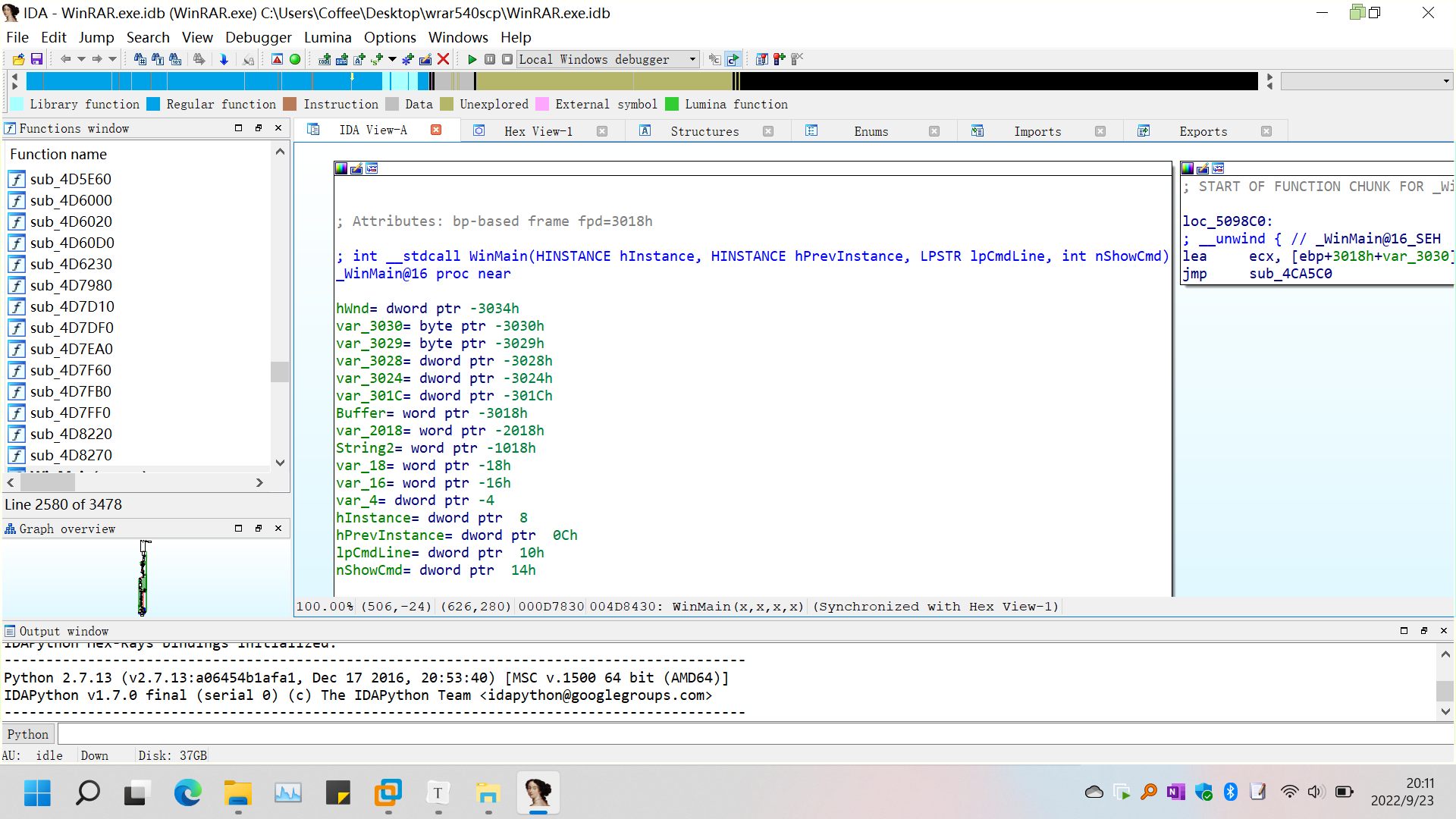This screenshot has height=819, width=1456.
Task: Click the insert code toolbar icon
Action: coord(325,59)
